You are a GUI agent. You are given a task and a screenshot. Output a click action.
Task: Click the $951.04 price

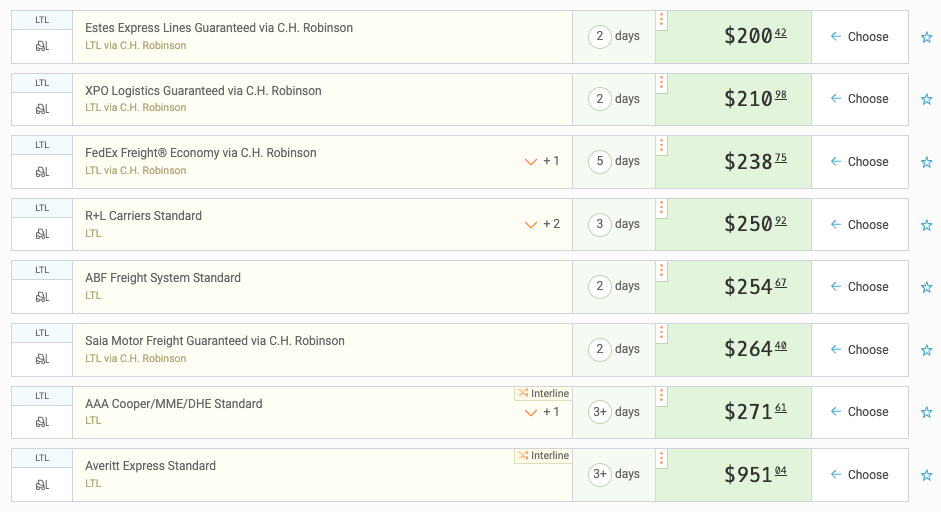755,474
